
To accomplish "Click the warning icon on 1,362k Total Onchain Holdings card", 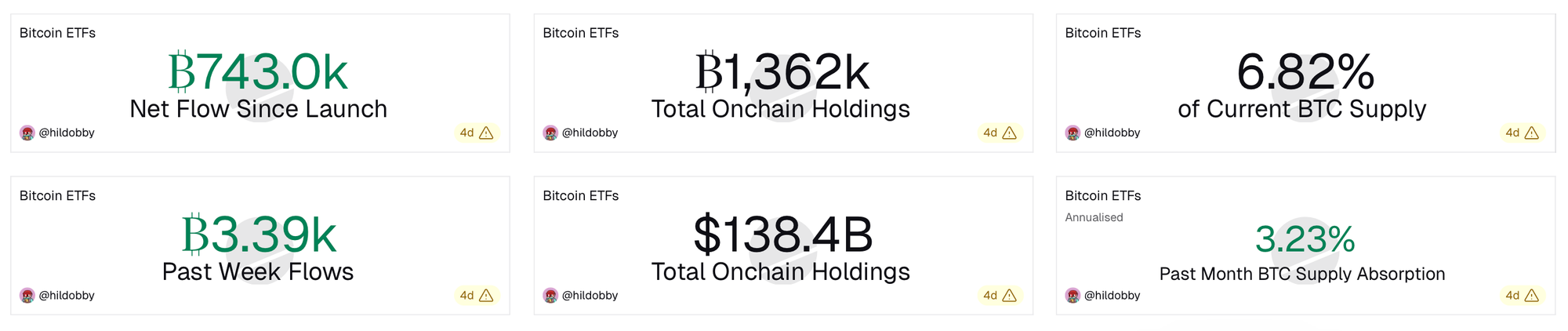I will coord(1009,133).
